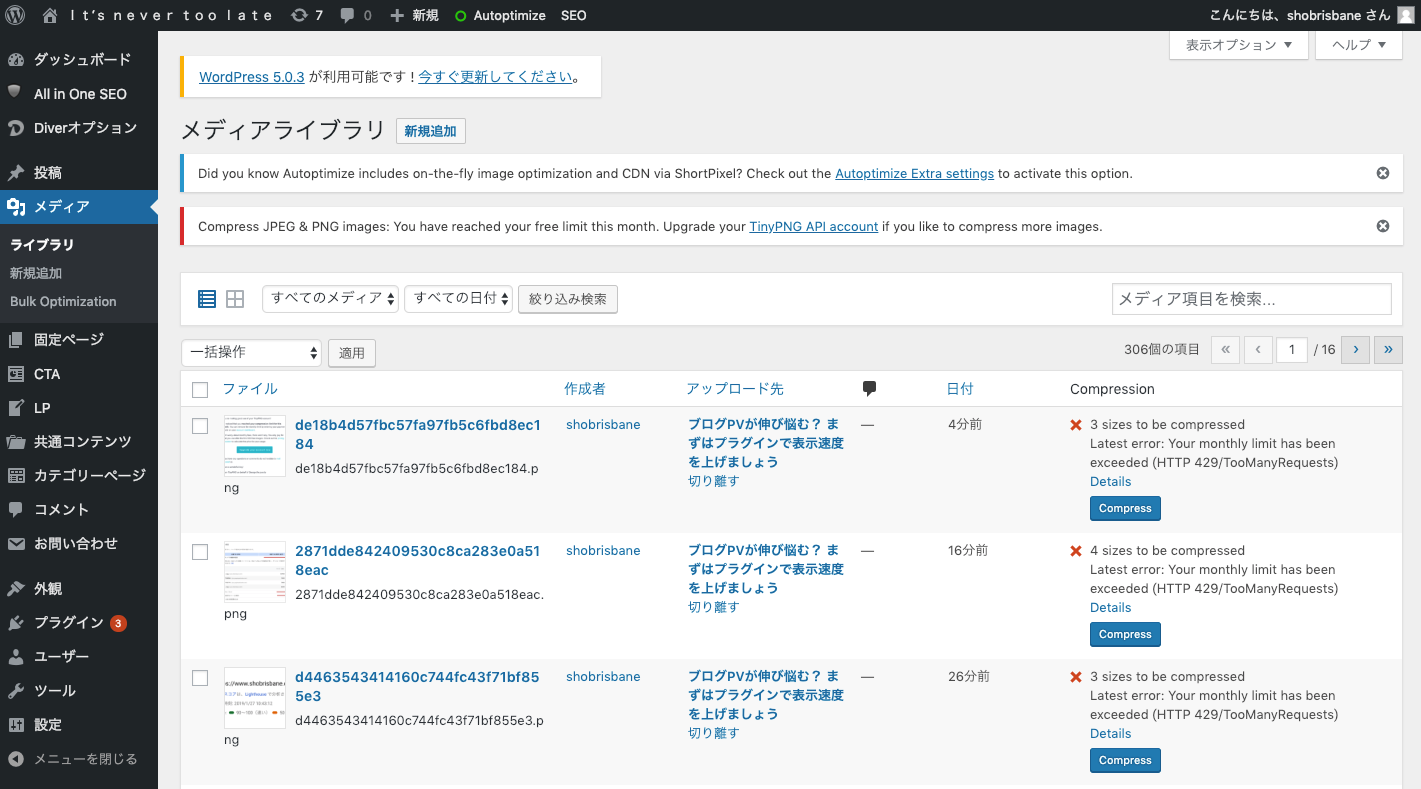Focus the メディア項目を検索 search field
Viewport: 1421px width, 789px height.
(1252, 299)
